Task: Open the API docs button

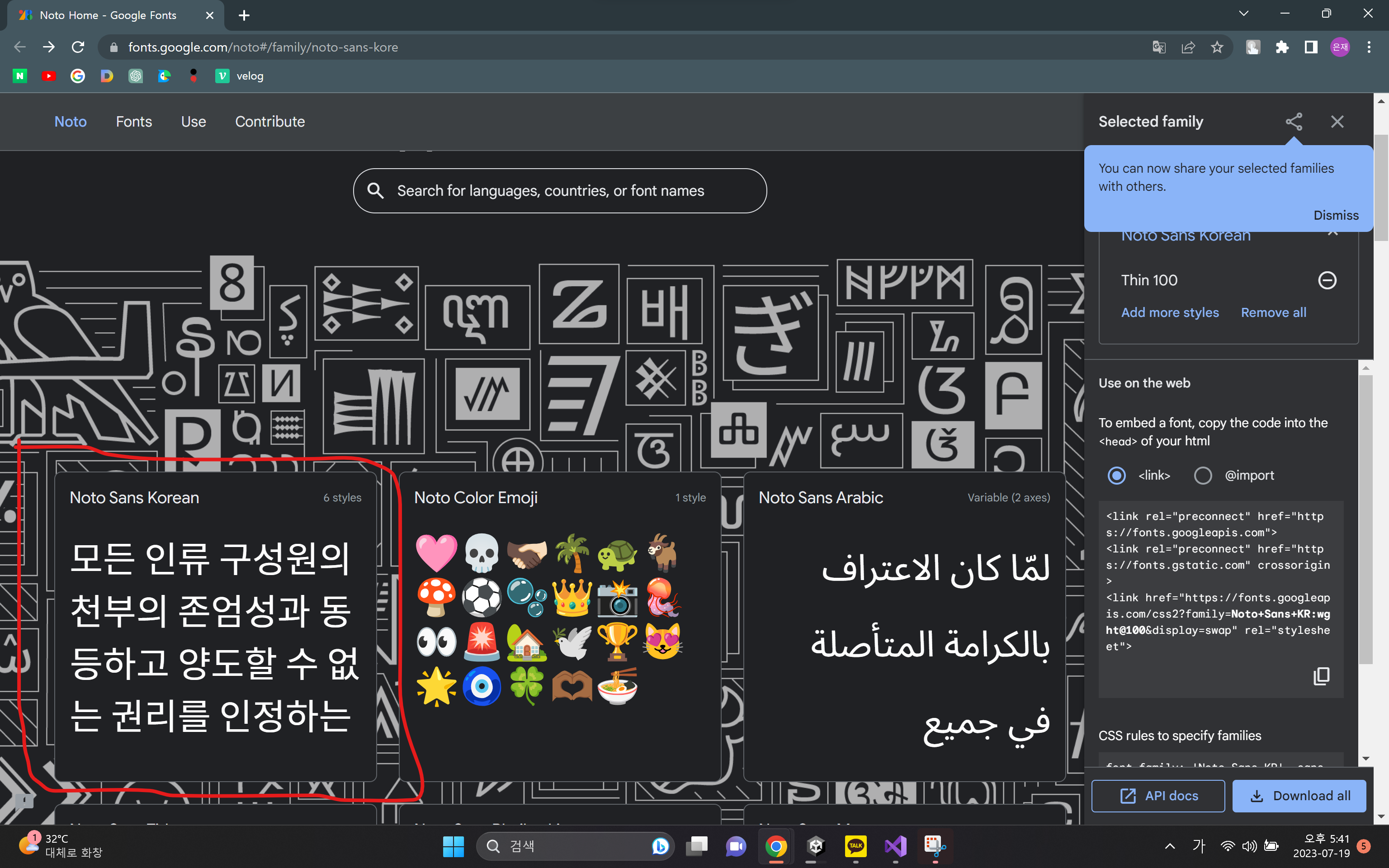Action: click(x=1158, y=796)
